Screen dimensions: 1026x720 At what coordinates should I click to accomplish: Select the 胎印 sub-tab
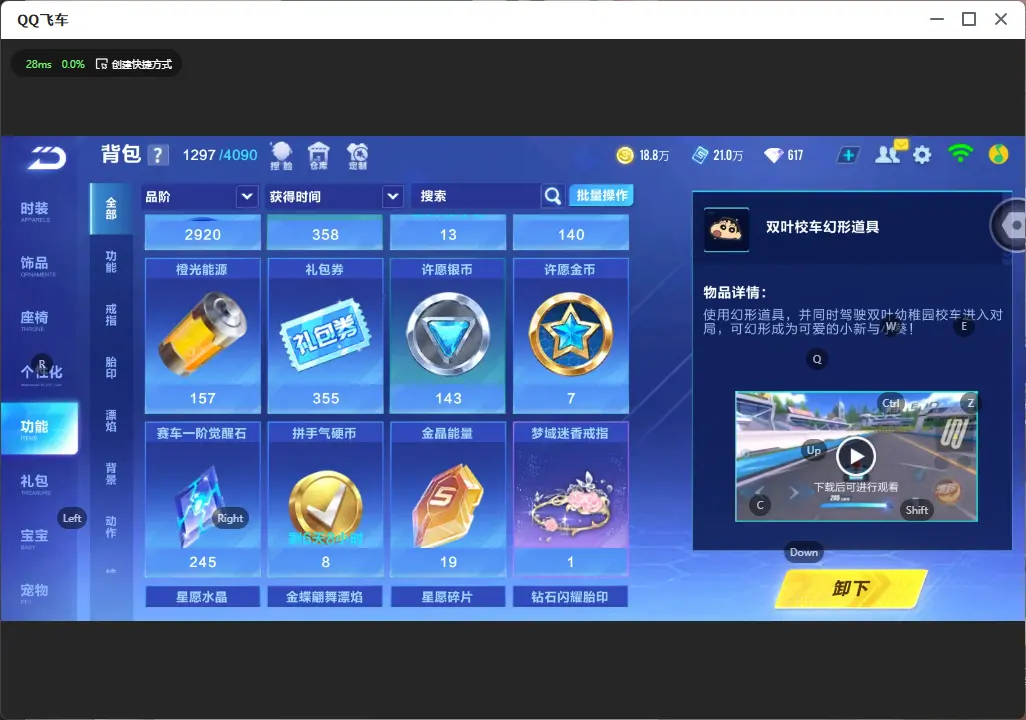[111, 368]
